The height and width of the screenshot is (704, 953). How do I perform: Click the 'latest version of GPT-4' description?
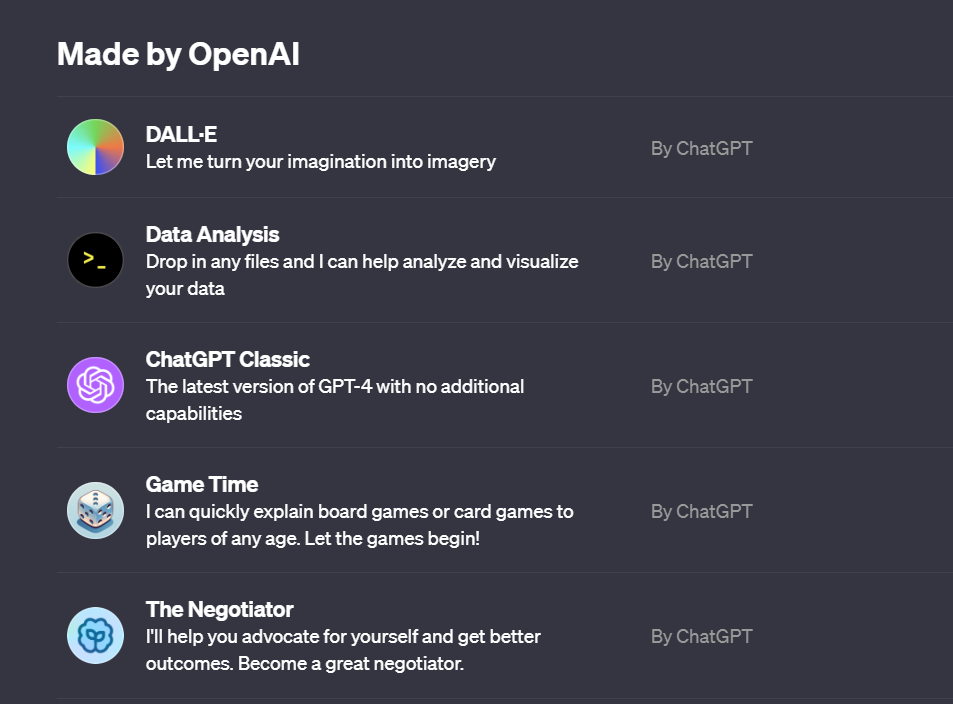click(334, 400)
